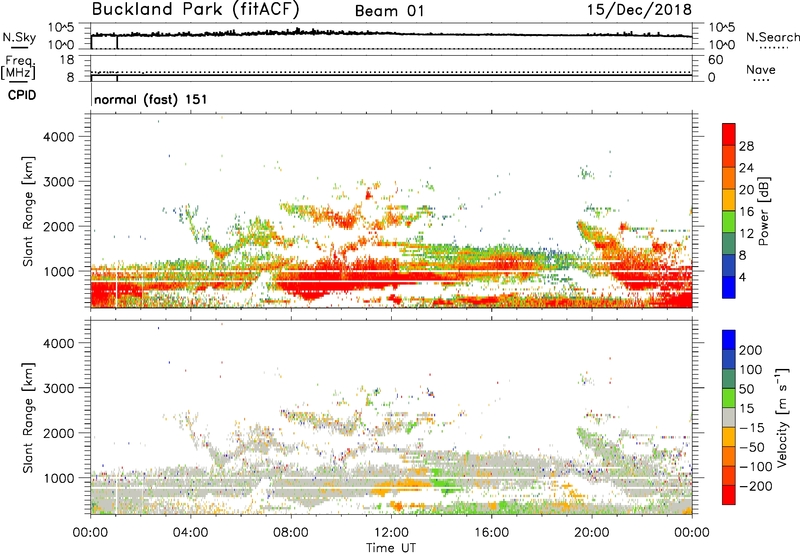Screen dimensions: 800x554
Task: Click the "Buckland Park (fitACF)" title
Action: 195,9
